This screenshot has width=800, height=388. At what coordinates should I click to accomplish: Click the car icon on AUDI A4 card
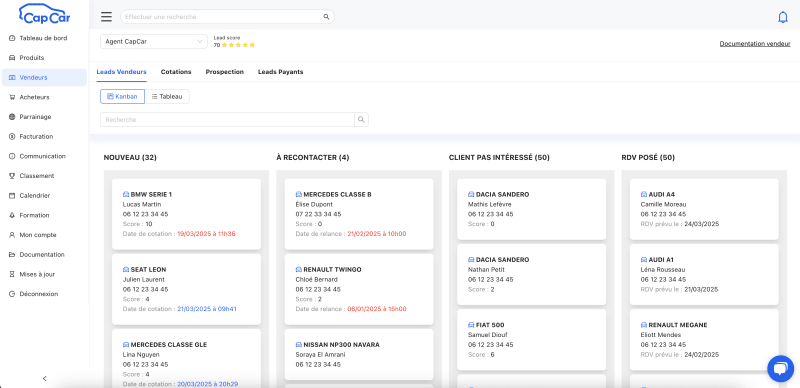(644, 195)
